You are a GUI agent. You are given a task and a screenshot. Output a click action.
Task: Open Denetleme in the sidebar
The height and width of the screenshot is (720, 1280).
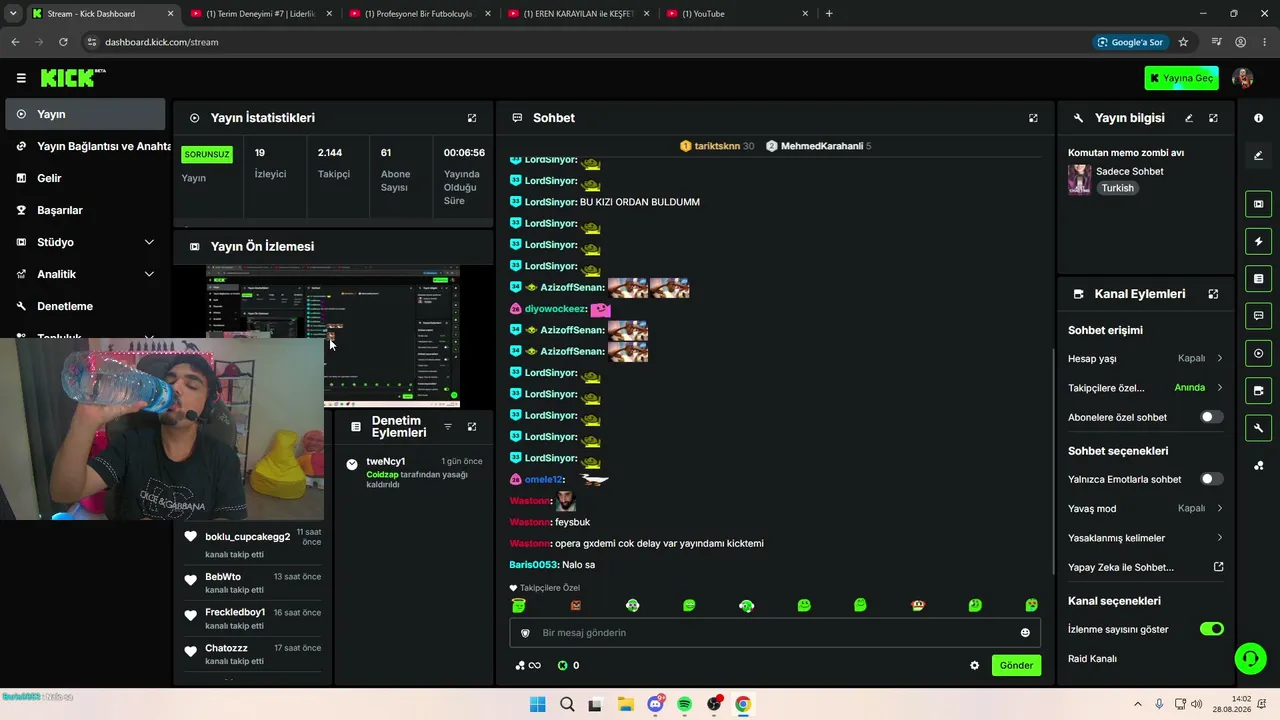(x=85, y=306)
